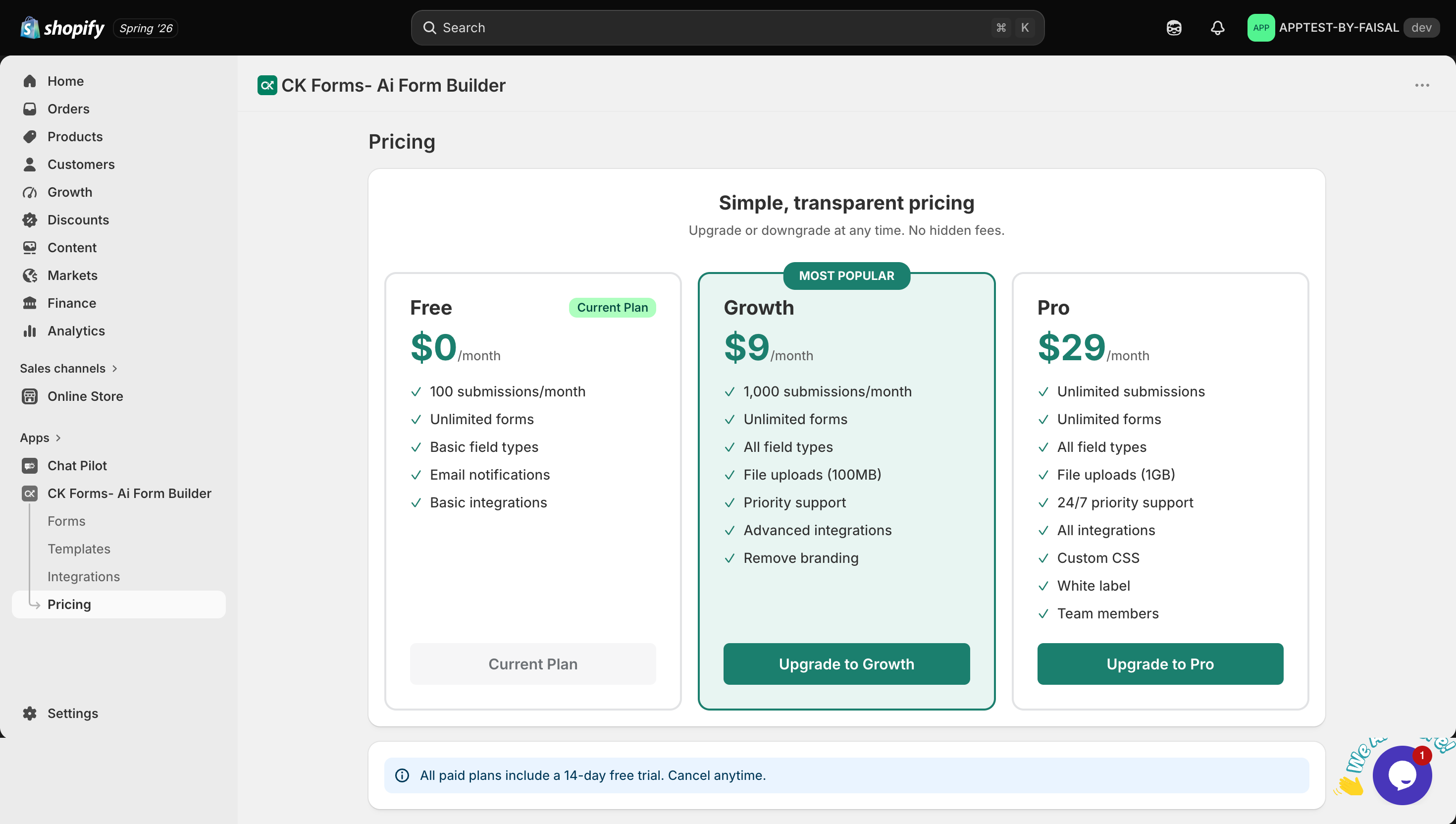Screen dimensions: 1456x824
Task: Click the Spring '26 edition badge
Action: coord(146,28)
